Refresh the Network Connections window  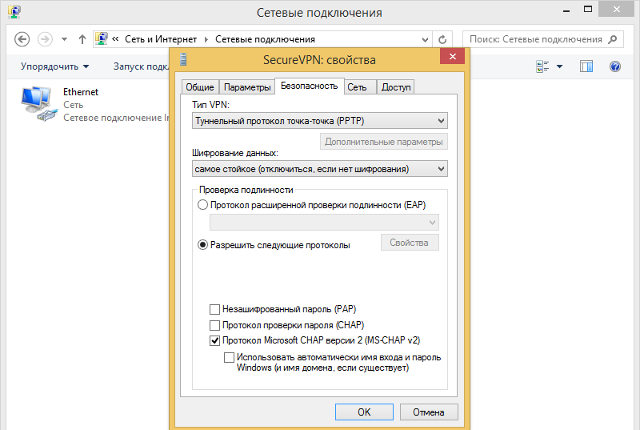(442, 40)
